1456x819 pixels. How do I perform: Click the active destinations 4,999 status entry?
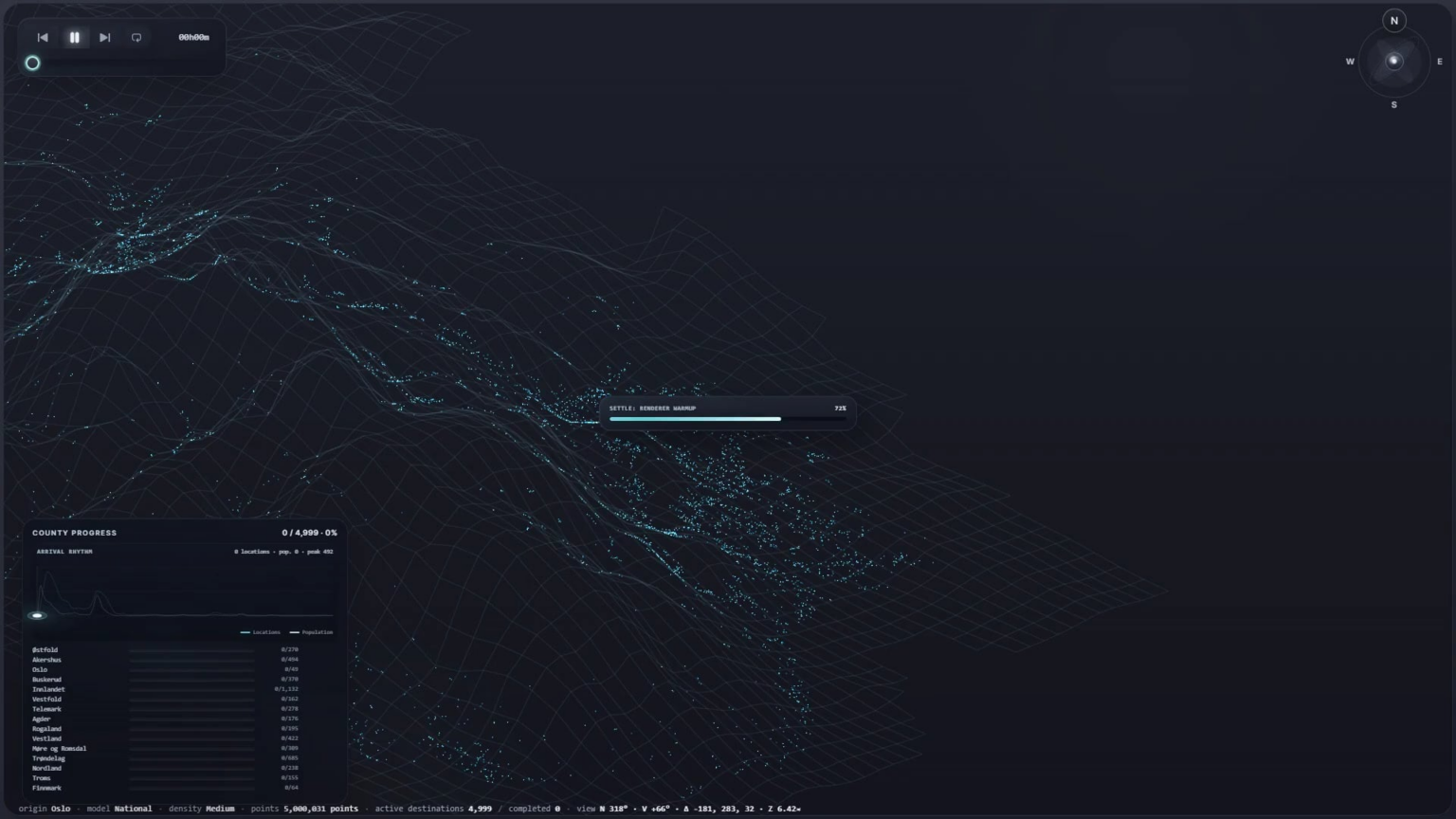pyautogui.click(x=433, y=810)
